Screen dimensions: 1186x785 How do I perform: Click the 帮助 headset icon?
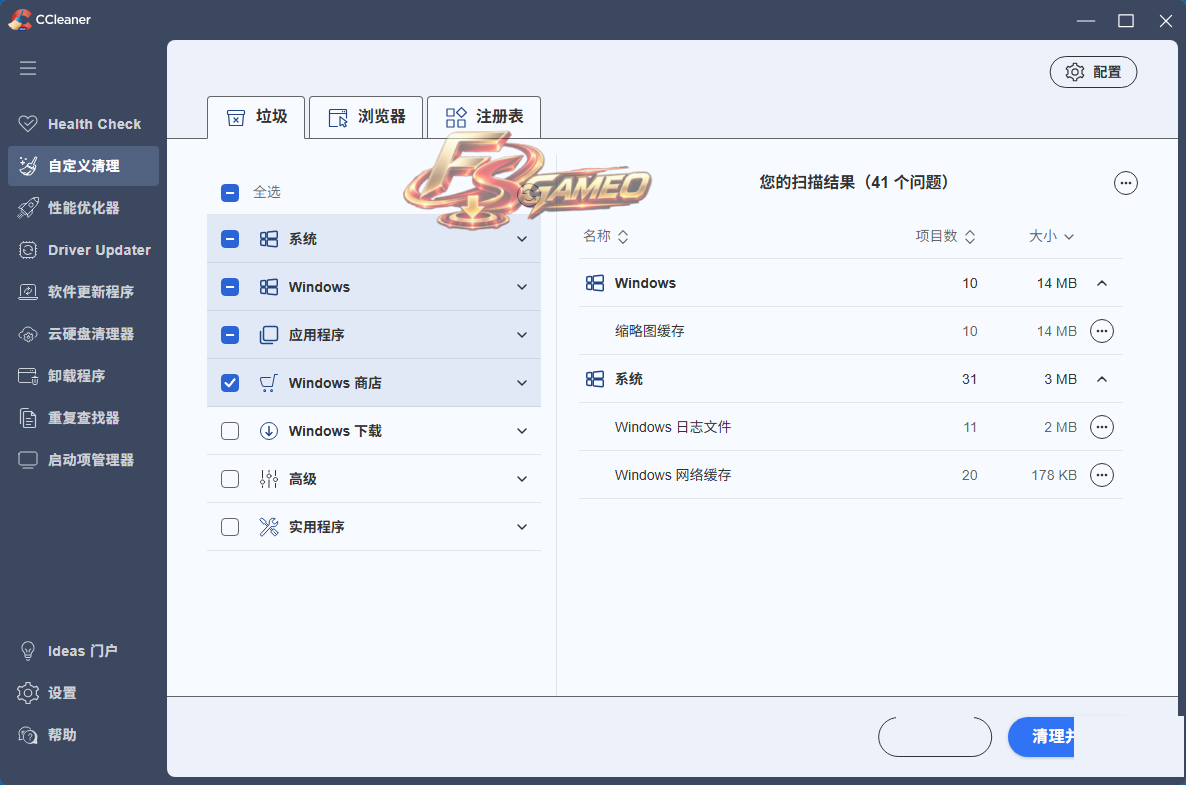click(x=28, y=735)
